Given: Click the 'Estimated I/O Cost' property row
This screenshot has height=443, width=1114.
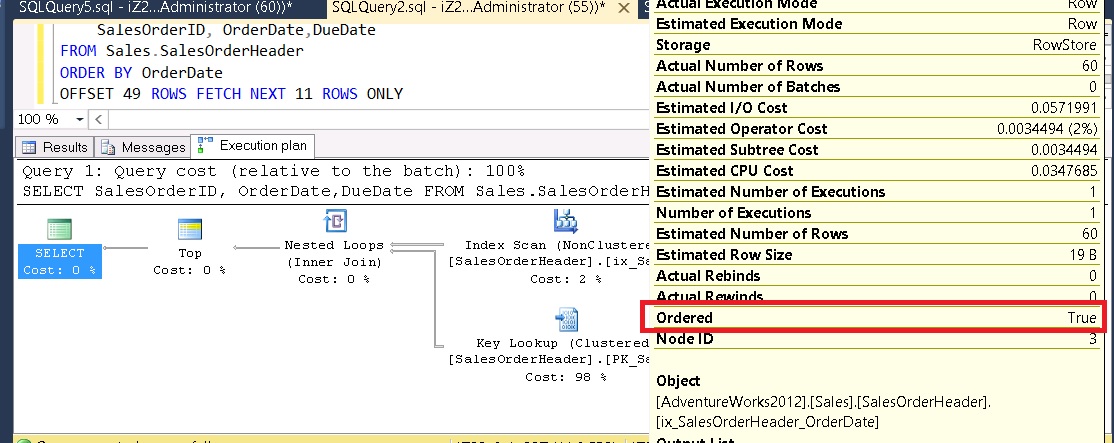Looking at the screenshot, I should point(876,107).
